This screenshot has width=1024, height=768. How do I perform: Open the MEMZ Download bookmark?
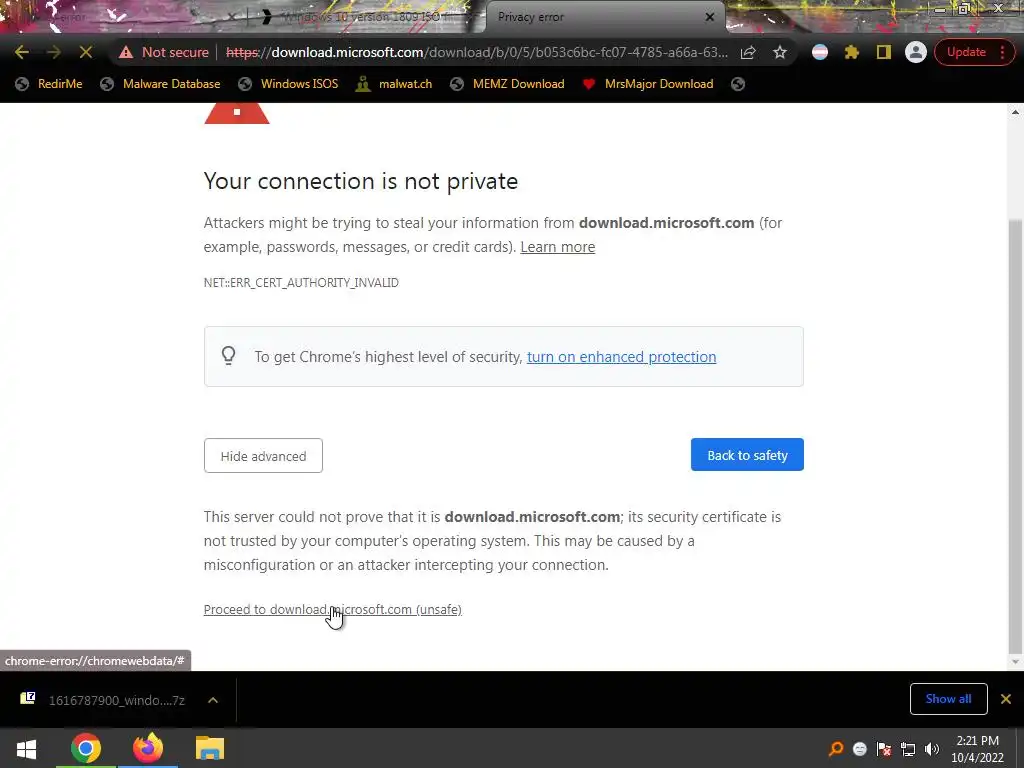click(507, 84)
